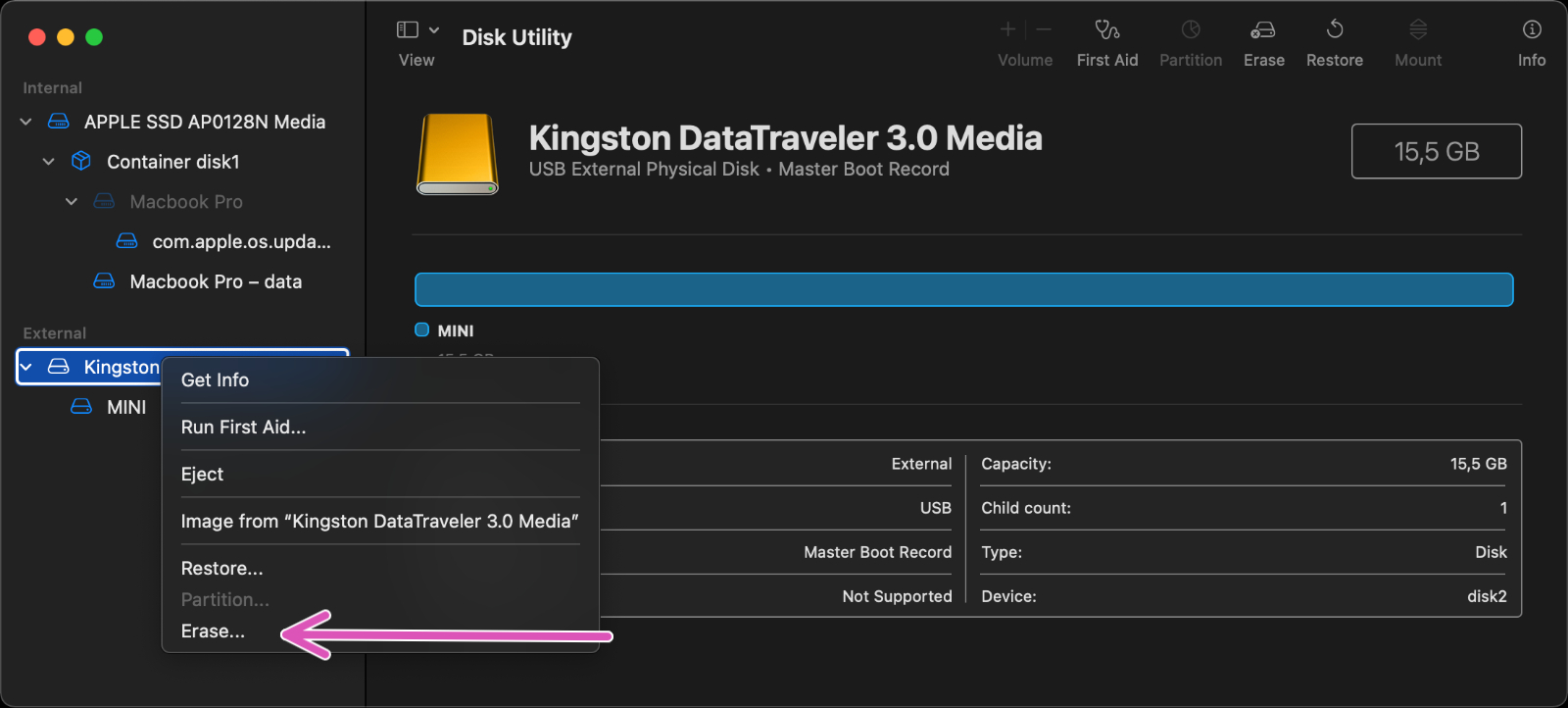Click the Restore toolbar icon

1335,29
